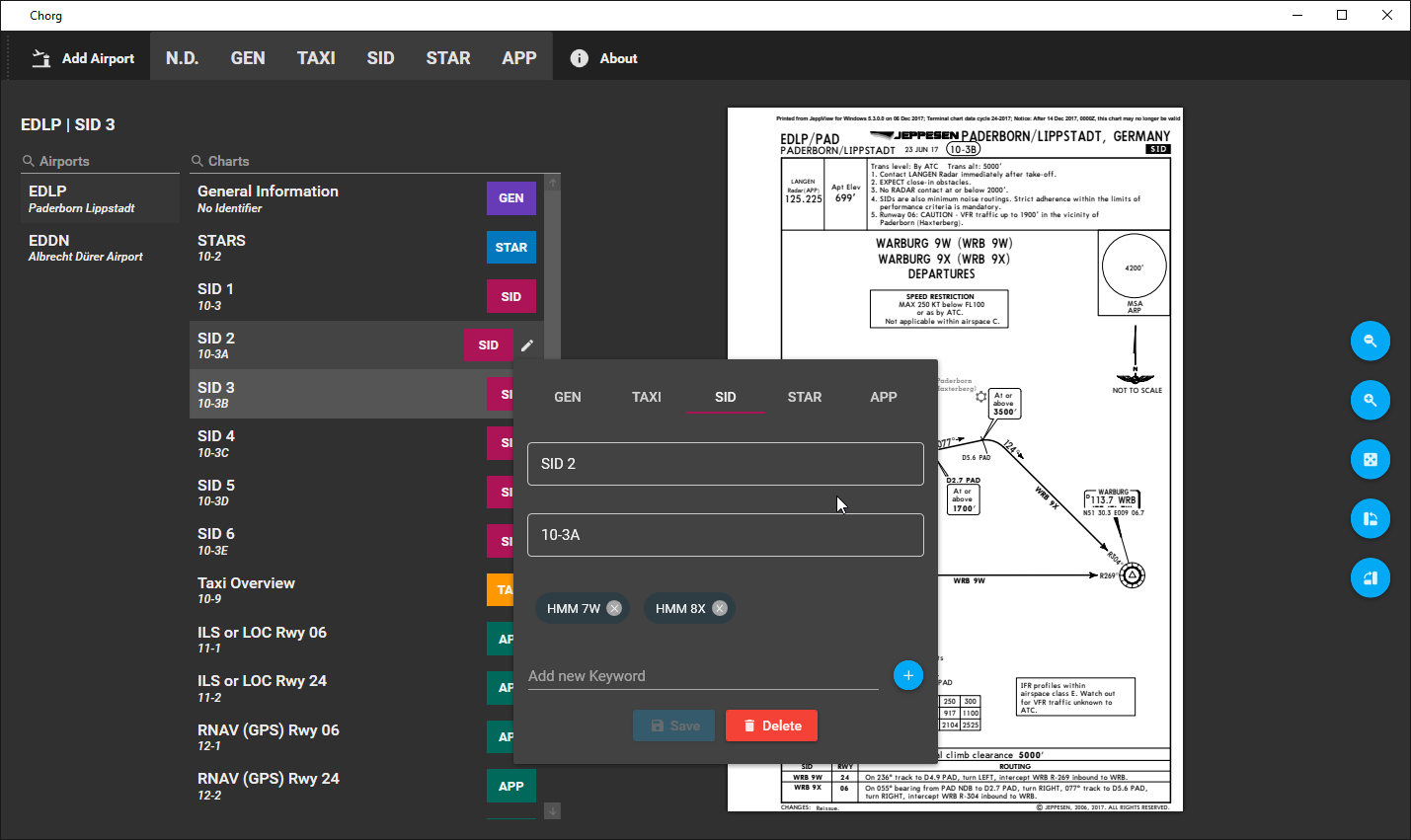Viewport: 1411px width, 840px height.
Task: Filter charts by N.D. tab
Action: click(x=183, y=58)
